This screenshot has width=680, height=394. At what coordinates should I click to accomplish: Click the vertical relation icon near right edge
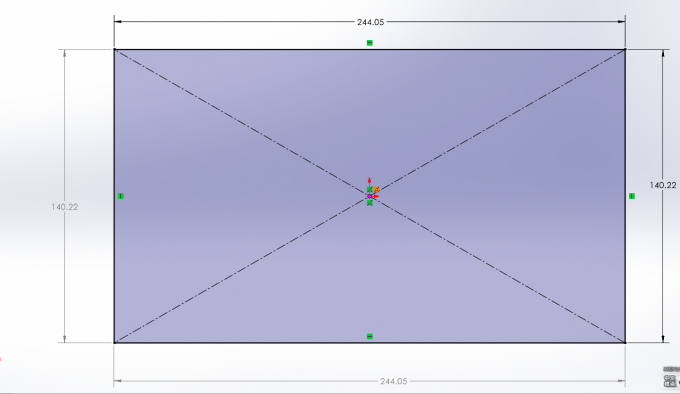click(x=632, y=196)
